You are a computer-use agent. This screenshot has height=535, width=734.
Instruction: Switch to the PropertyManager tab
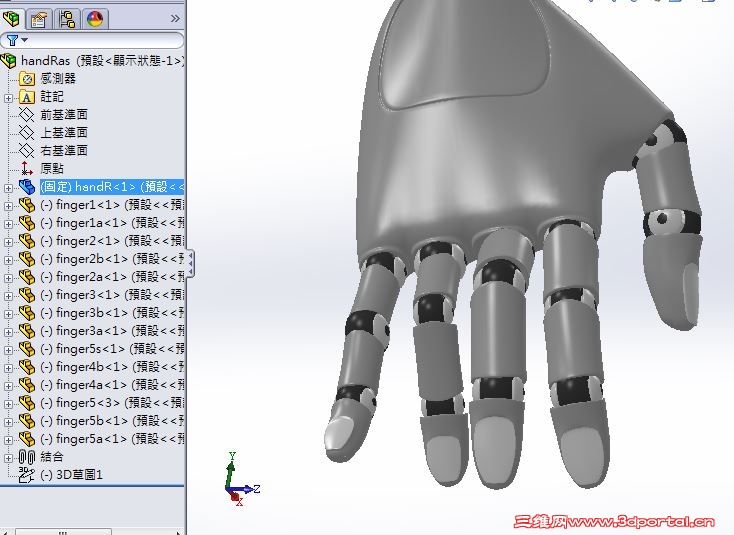[38, 19]
